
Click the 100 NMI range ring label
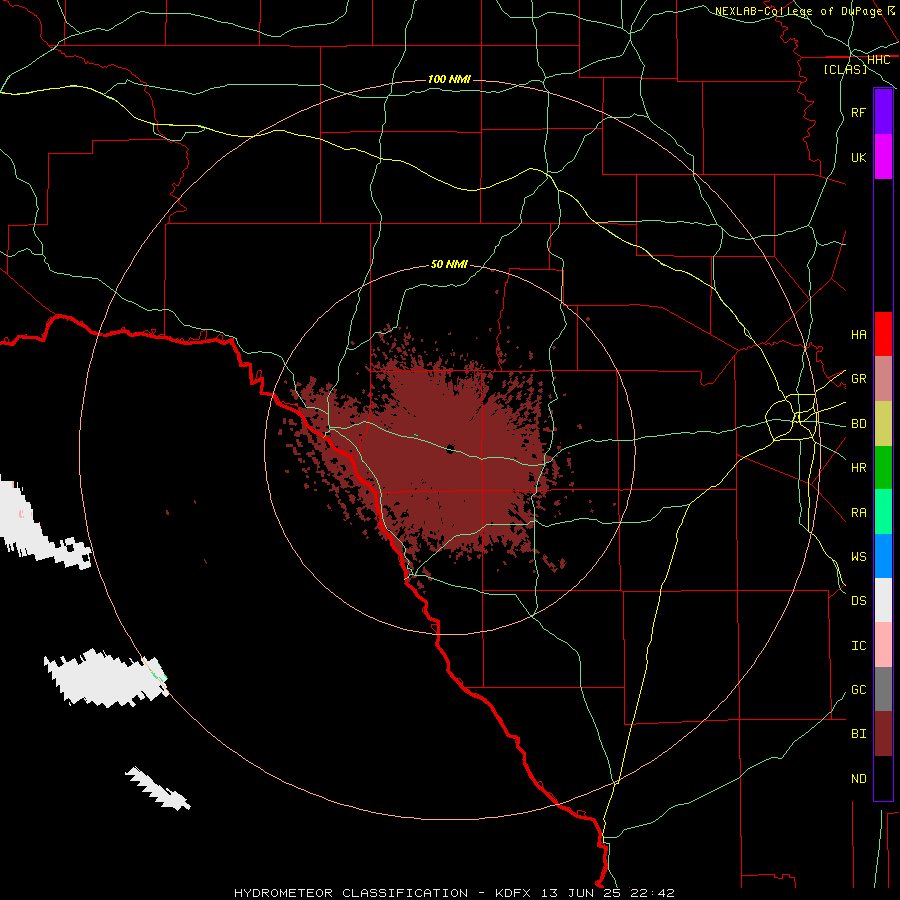click(x=449, y=79)
